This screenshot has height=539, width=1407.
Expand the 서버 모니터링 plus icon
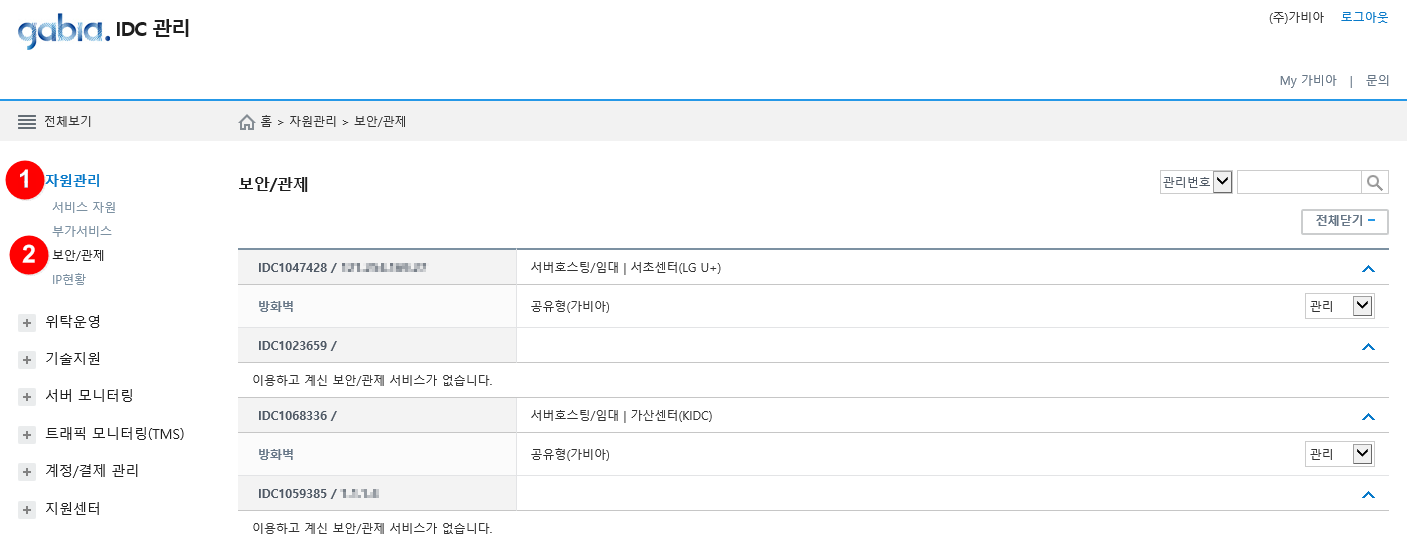[x=27, y=397]
